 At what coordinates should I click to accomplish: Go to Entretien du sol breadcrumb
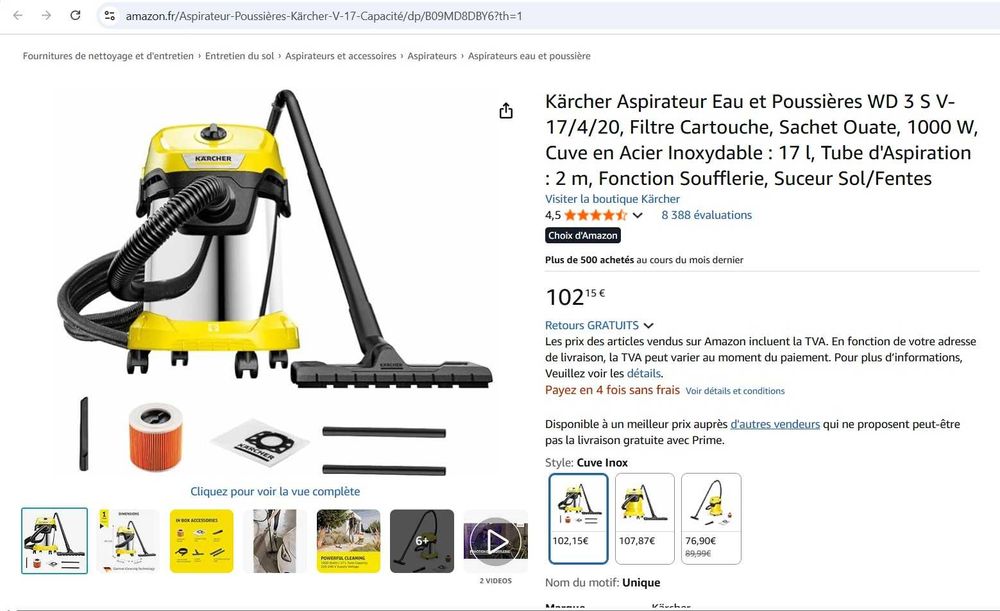239,56
